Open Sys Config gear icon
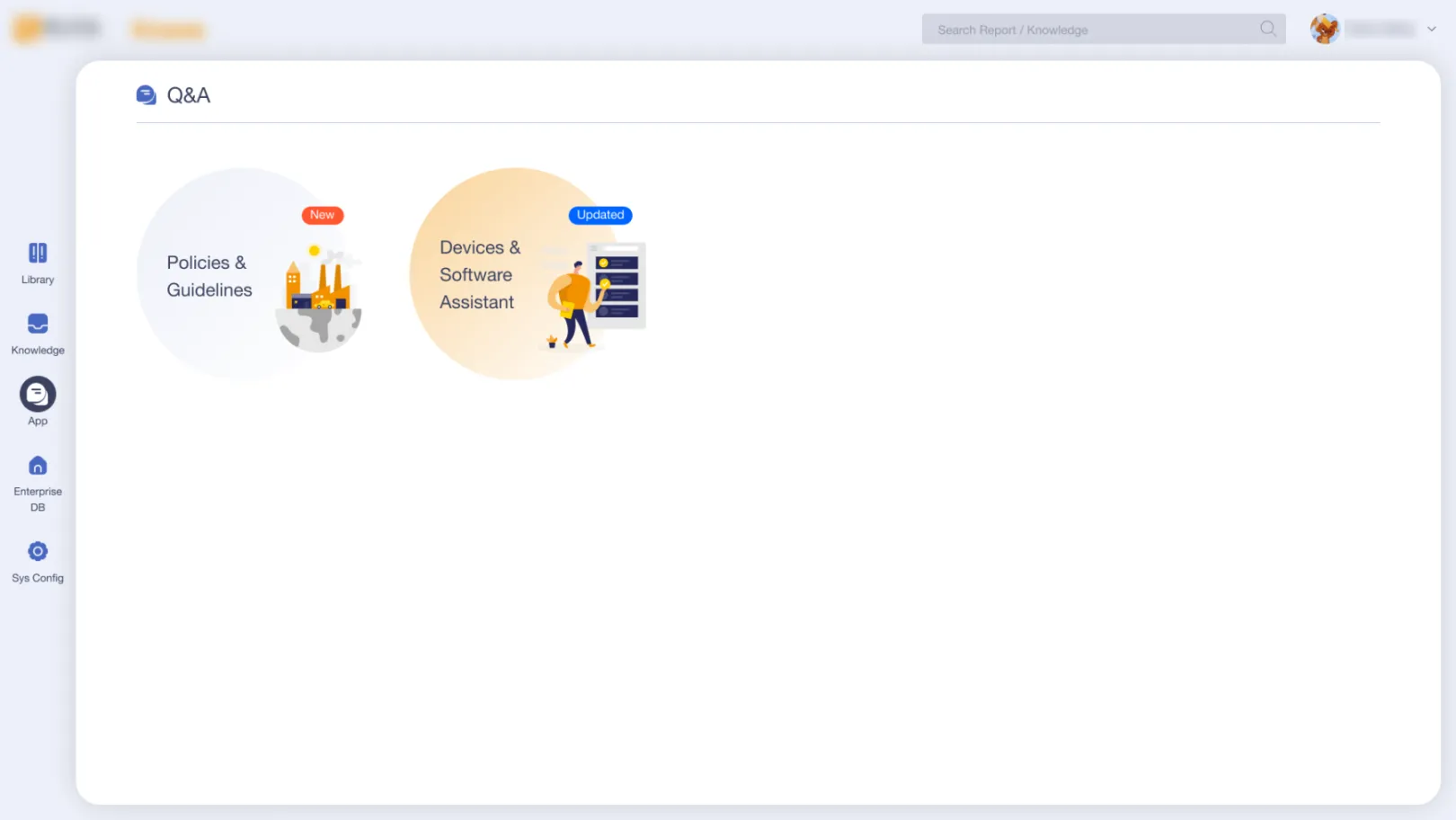The image size is (1456, 820). (x=38, y=551)
